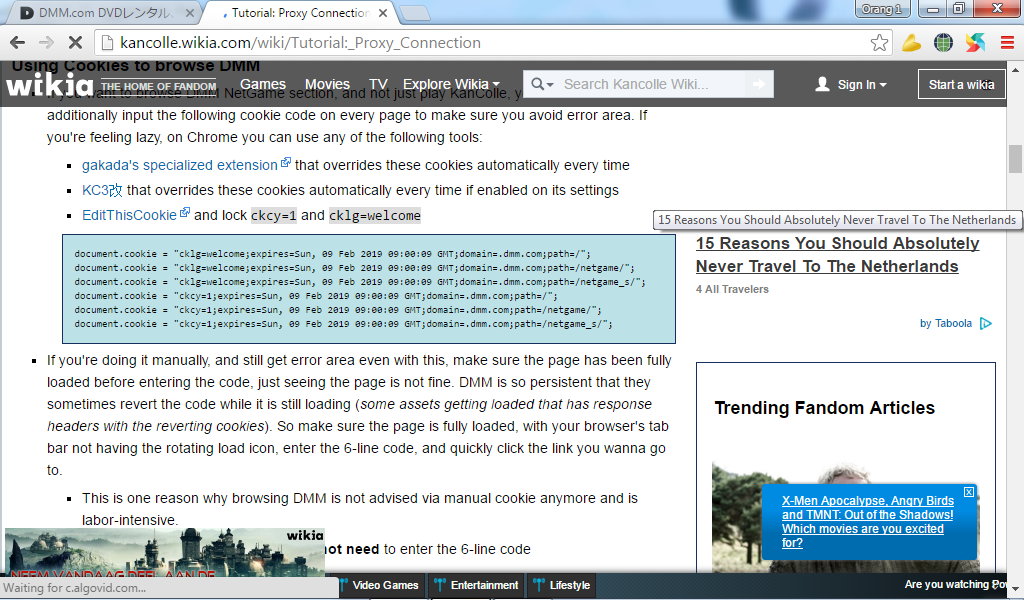Image resolution: width=1024 pixels, height=600 pixels.
Task: Click the wikia banner ad at bottom left
Action: (x=165, y=552)
